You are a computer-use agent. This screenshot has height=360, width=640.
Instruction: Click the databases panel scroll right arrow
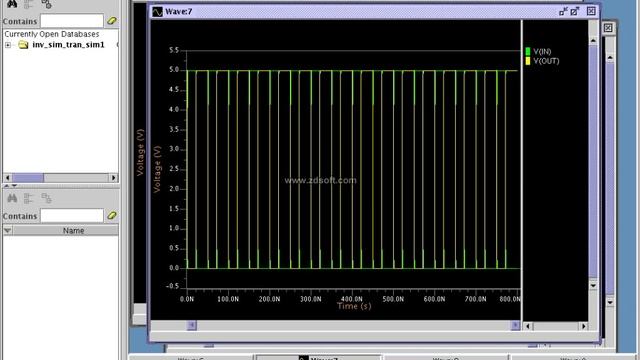pos(113,178)
